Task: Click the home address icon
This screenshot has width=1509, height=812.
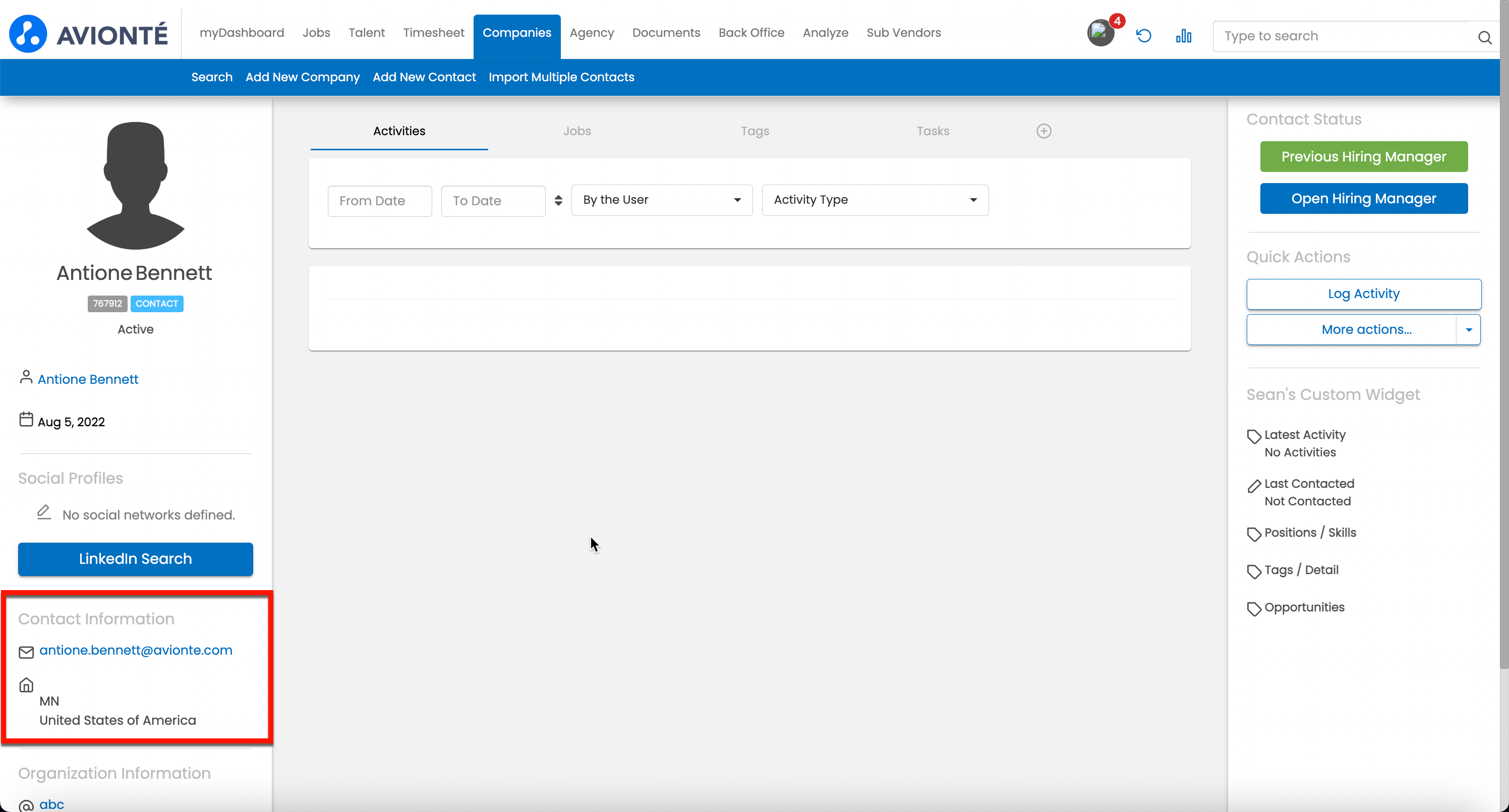Action: tap(26, 684)
